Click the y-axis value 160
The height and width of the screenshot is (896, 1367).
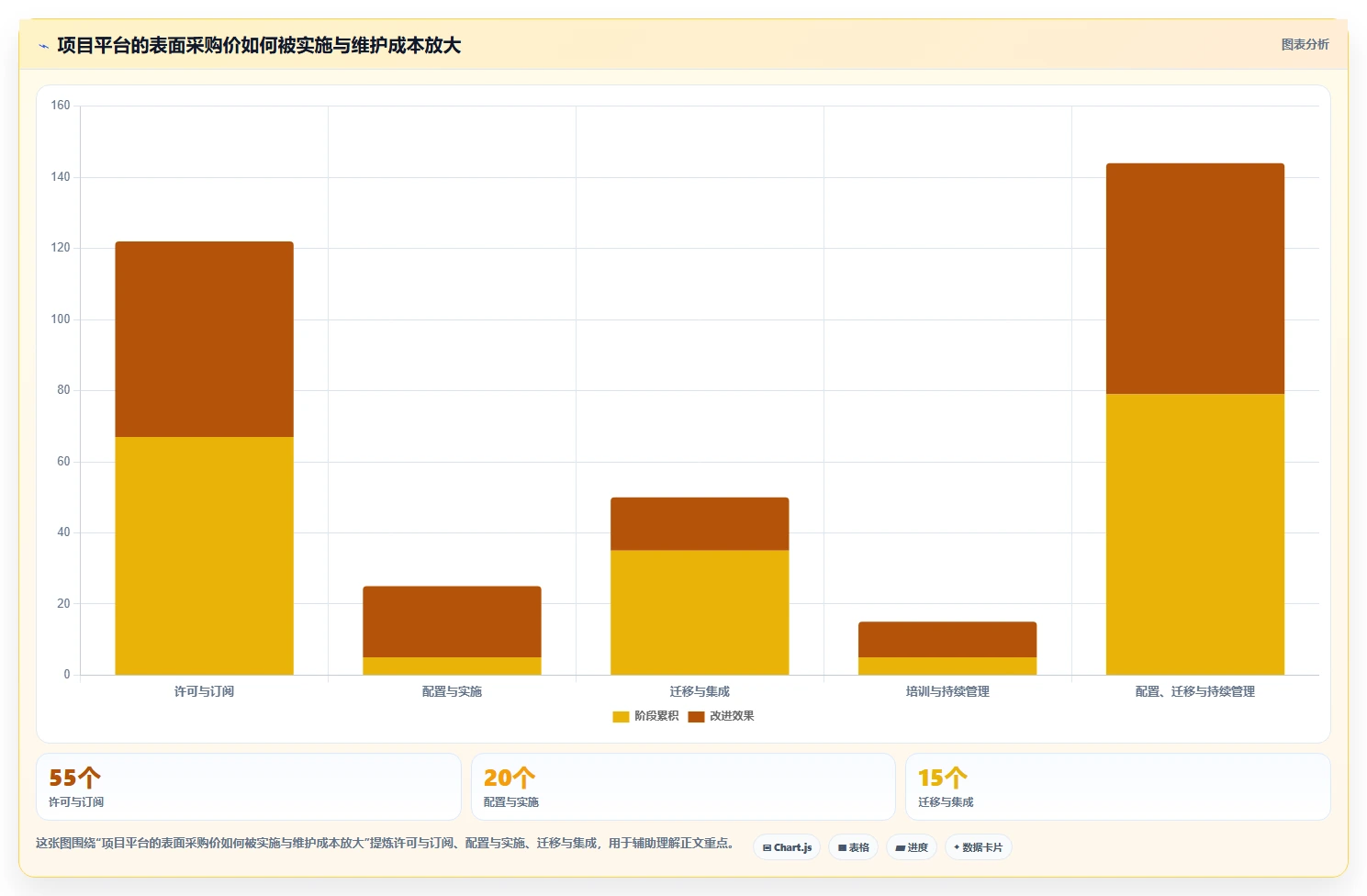[x=61, y=106]
